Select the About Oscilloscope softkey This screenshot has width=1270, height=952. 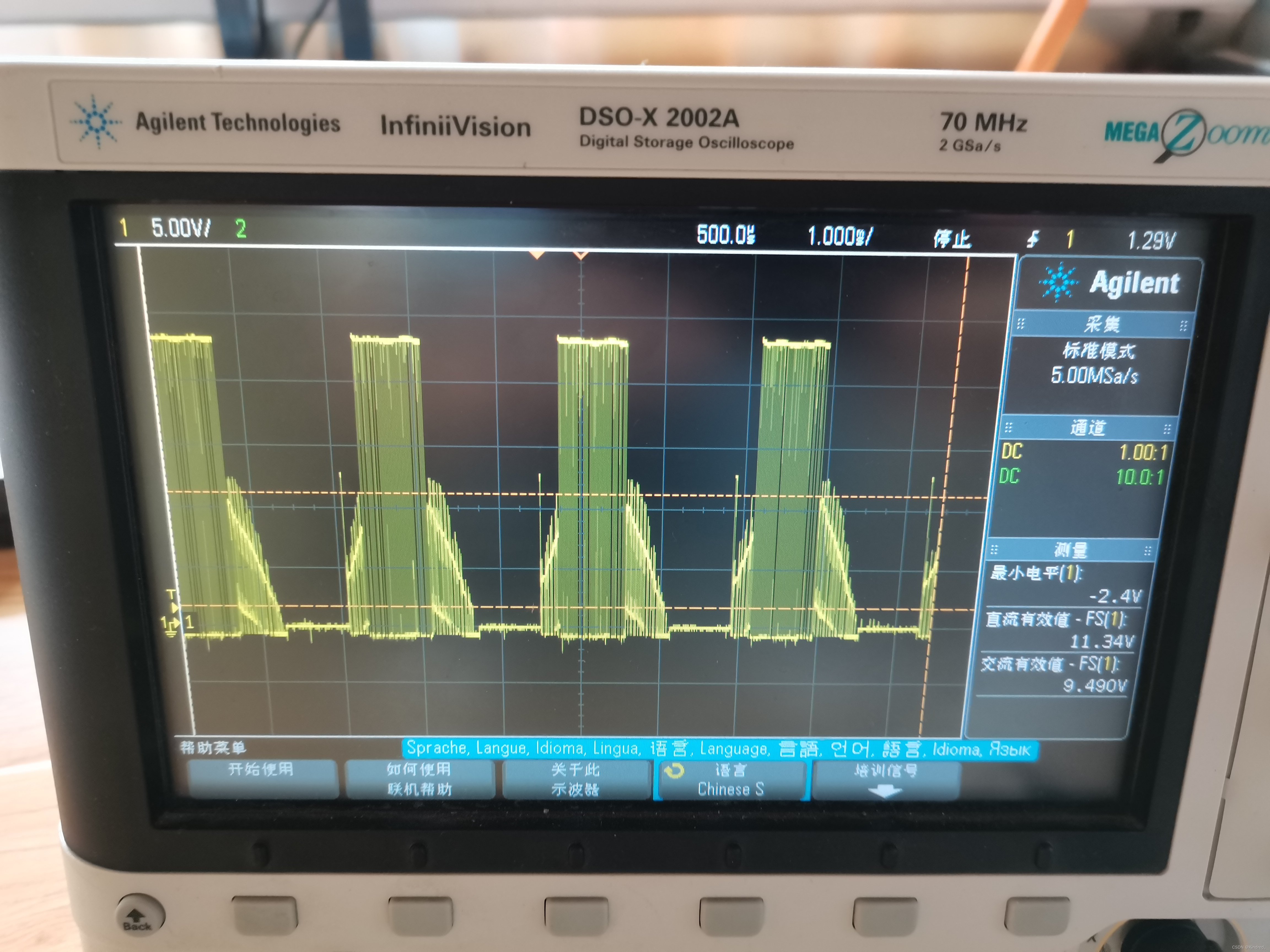(575, 779)
